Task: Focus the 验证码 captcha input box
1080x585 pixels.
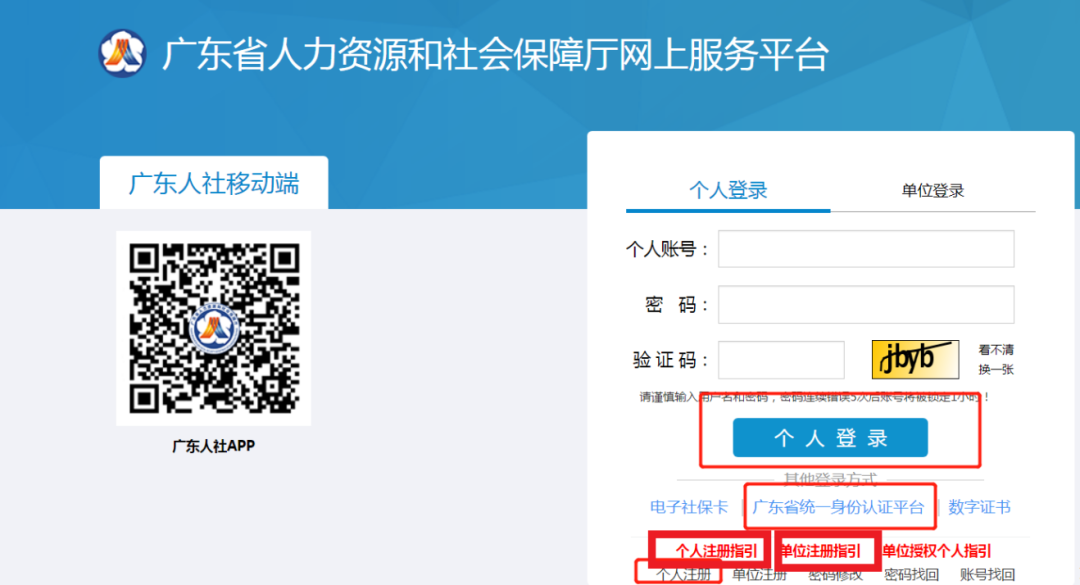Action: [781, 360]
